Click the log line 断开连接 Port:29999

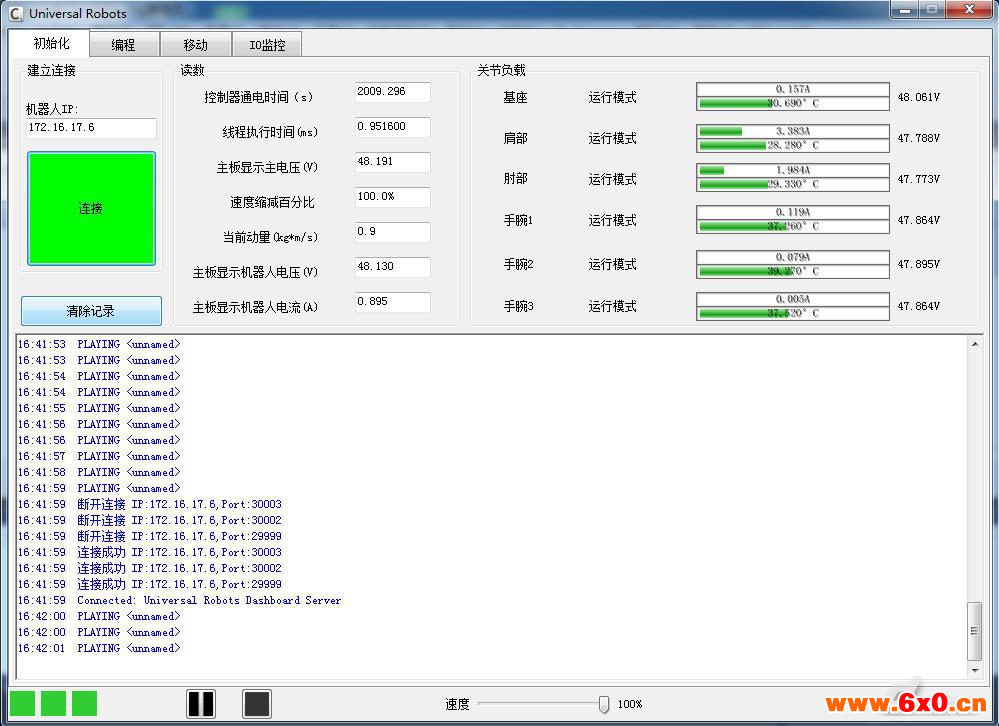(150, 536)
